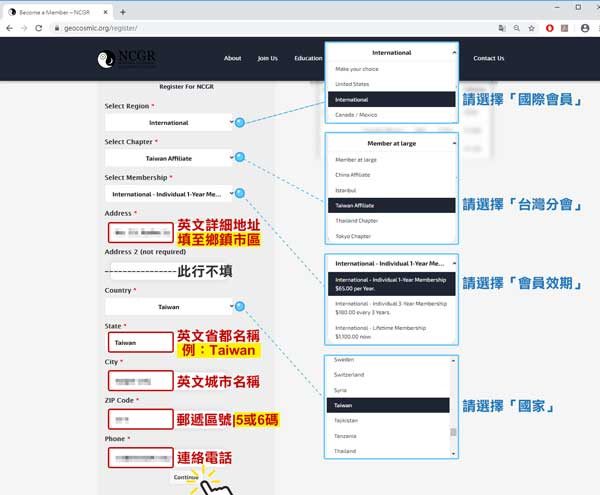Collapse the International region list header
Viewport: 600px width, 495px height.
[391, 52]
